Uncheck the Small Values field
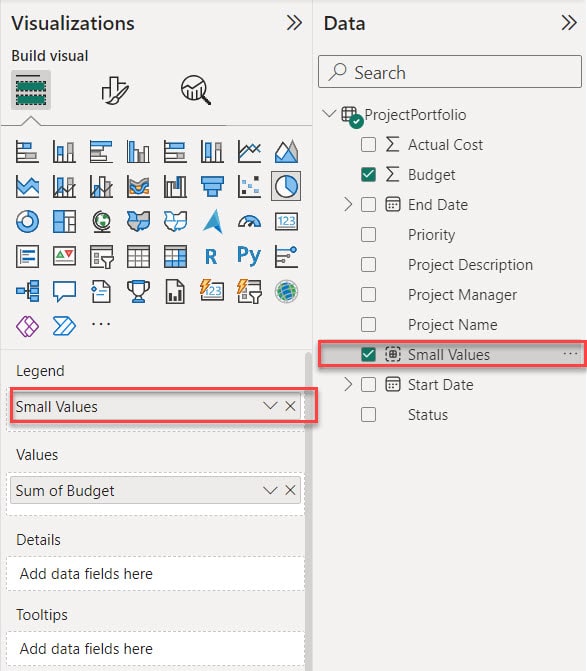This screenshot has height=671, width=587. tap(368, 354)
